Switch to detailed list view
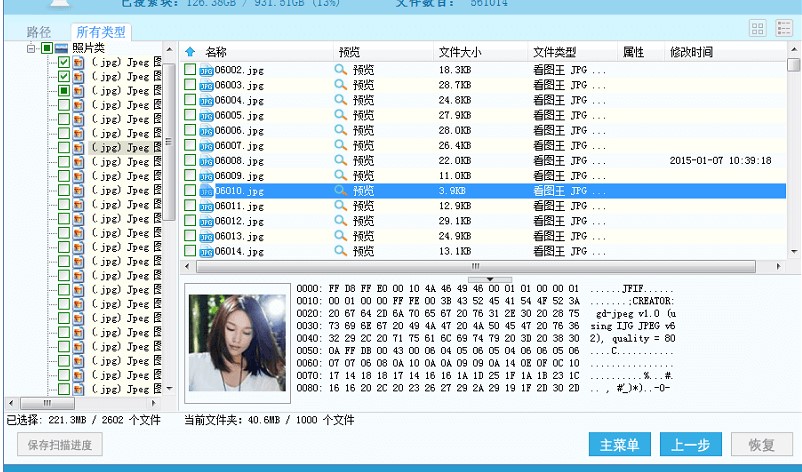This screenshot has height=472, width=802. [x=784, y=30]
